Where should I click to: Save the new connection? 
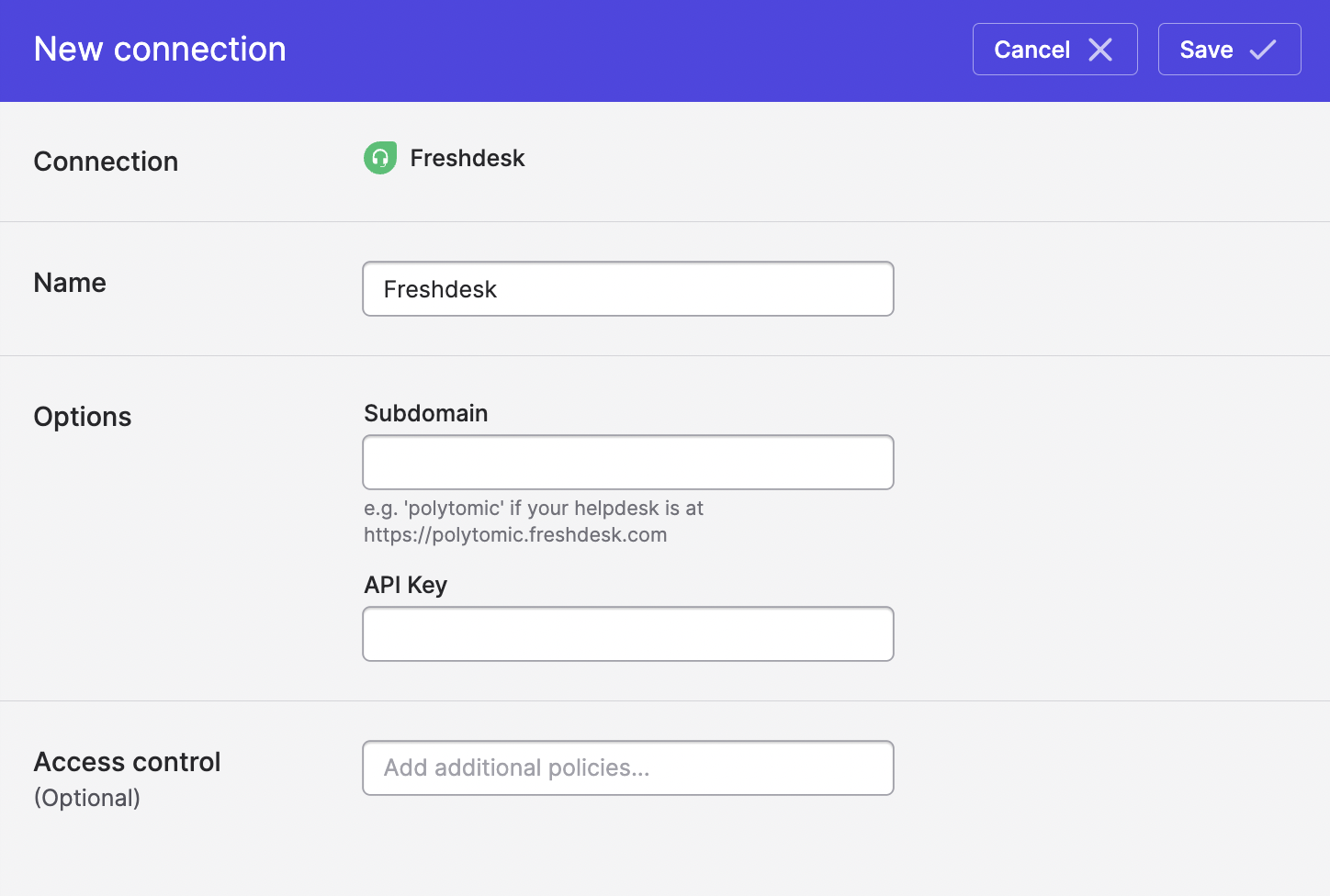pyautogui.click(x=1229, y=50)
